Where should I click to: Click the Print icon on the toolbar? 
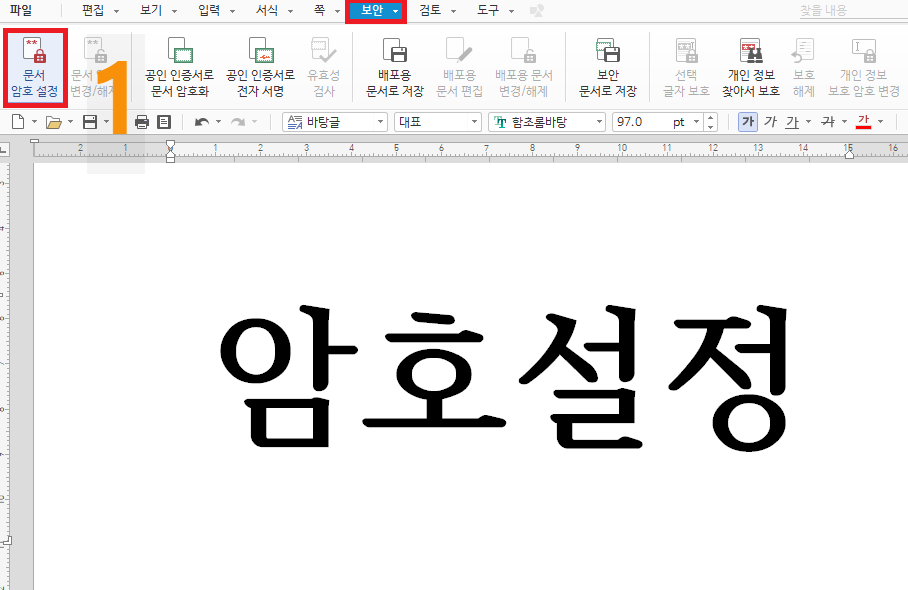tap(139, 121)
